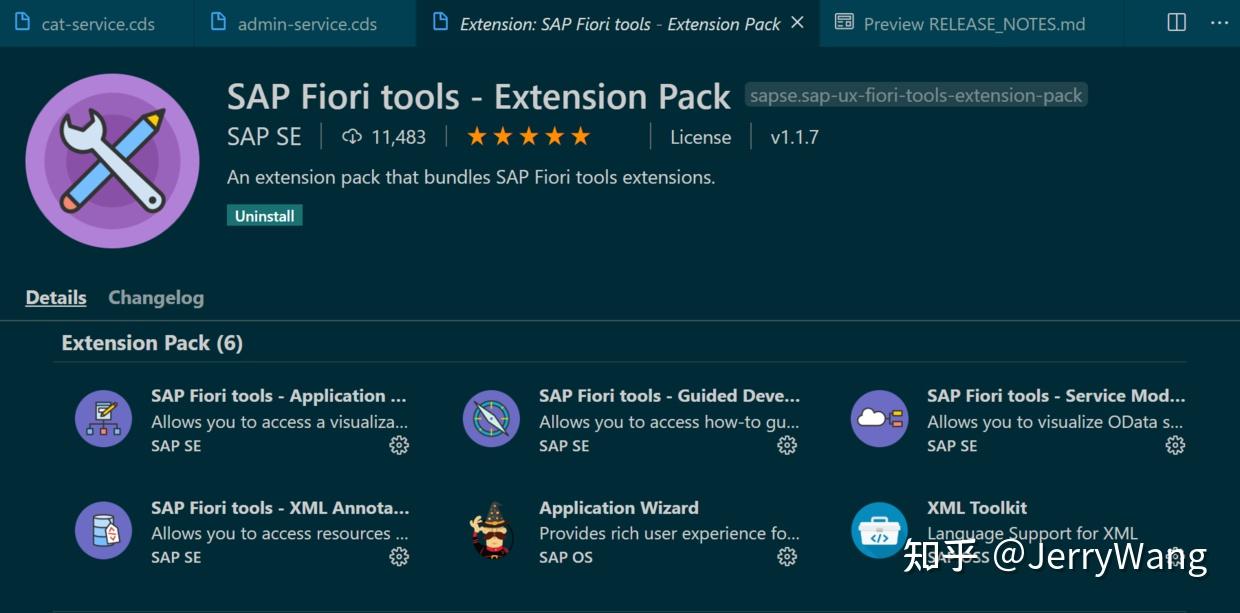The width and height of the screenshot is (1240, 613).
Task: Click the split editor icon
Action: click(x=1177, y=22)
